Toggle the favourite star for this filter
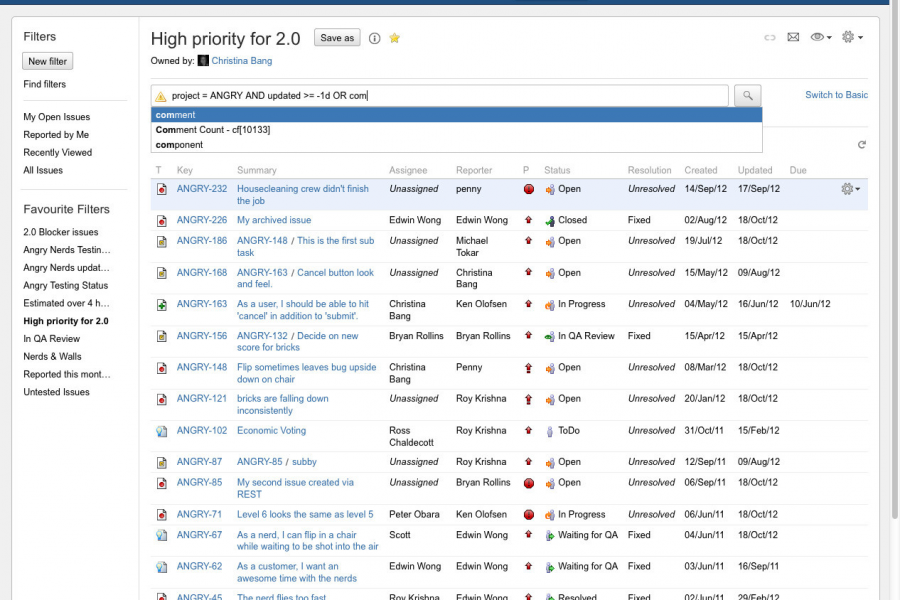The height and width of the screenshot is (600, 900). [394, 38]
